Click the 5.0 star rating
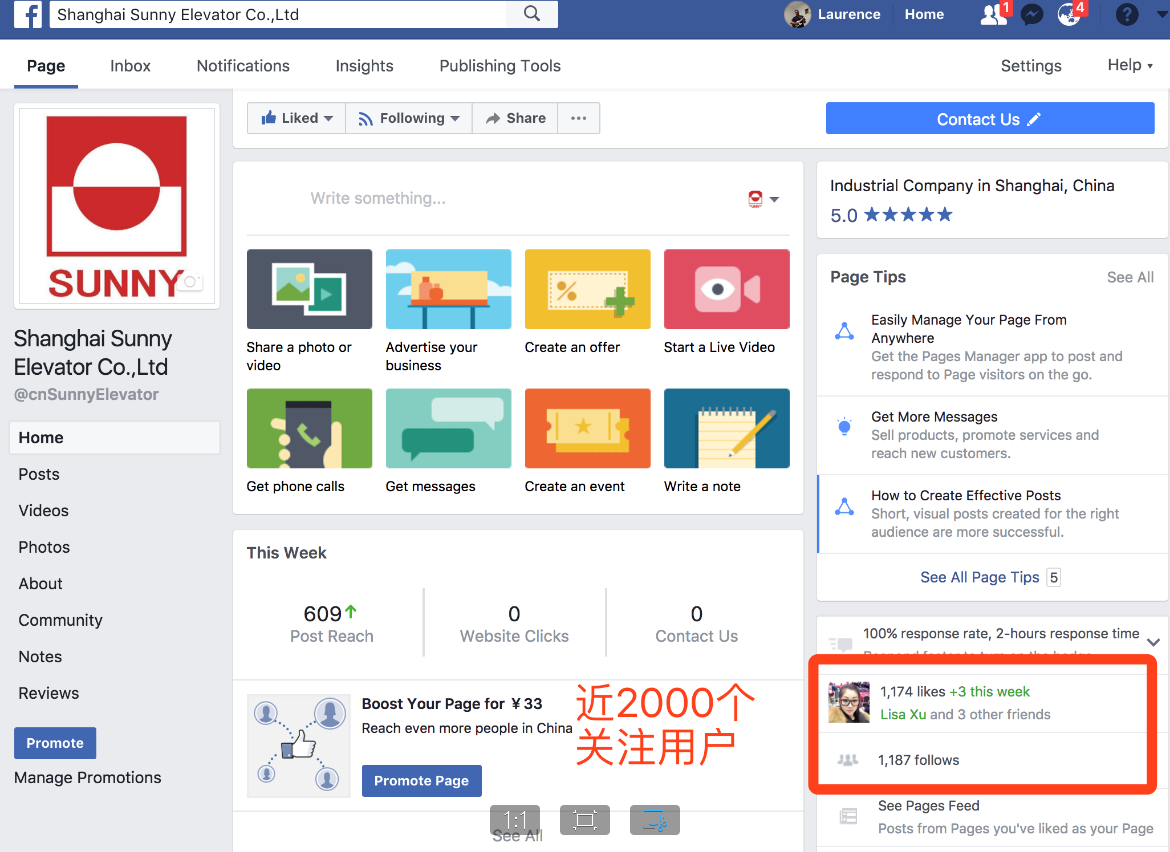The image size is (1170, 852). click(x=892, y=216)
